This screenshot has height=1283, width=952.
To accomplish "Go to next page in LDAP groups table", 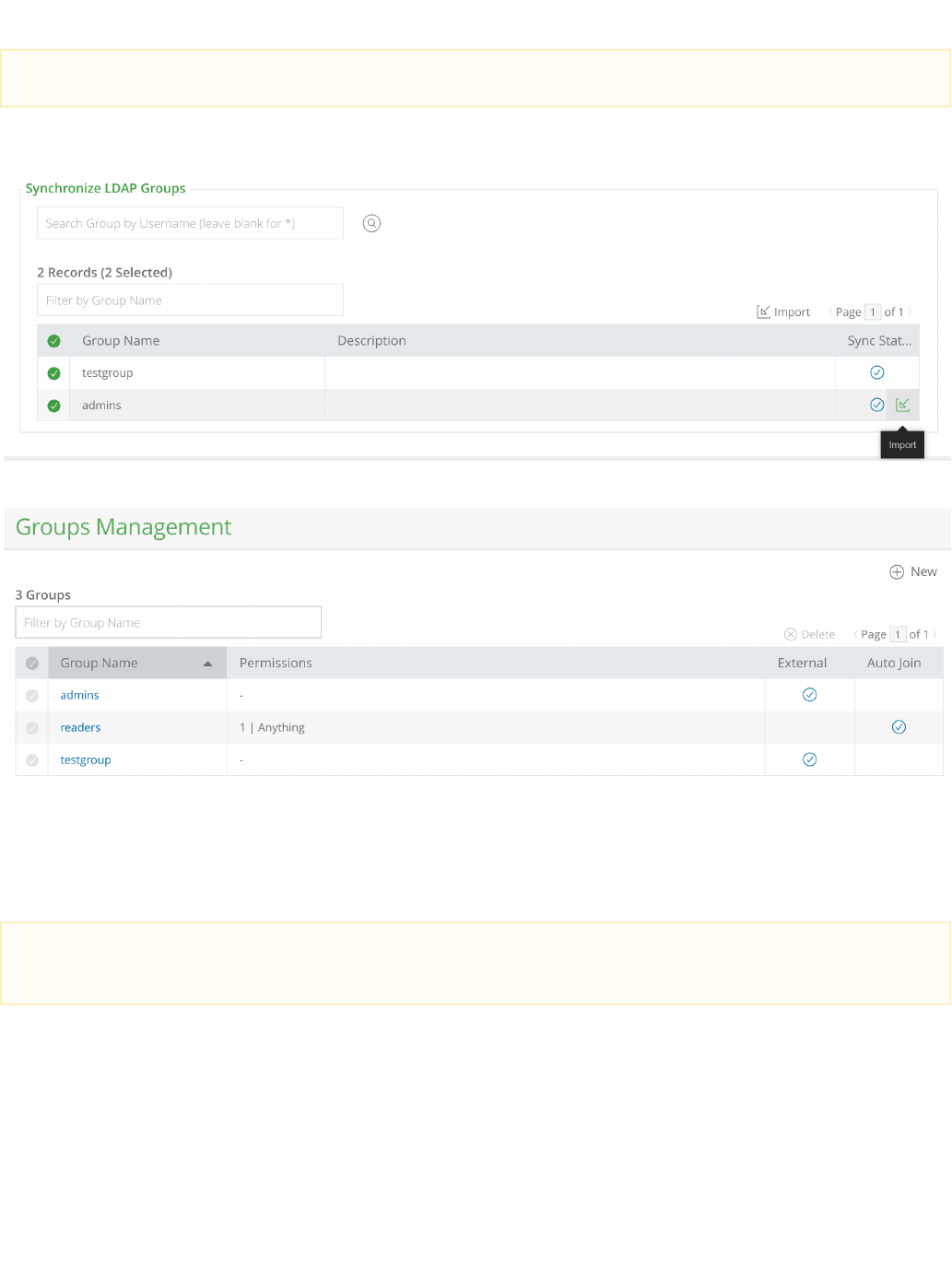I will pyautogui.click(x=910, y=312).
